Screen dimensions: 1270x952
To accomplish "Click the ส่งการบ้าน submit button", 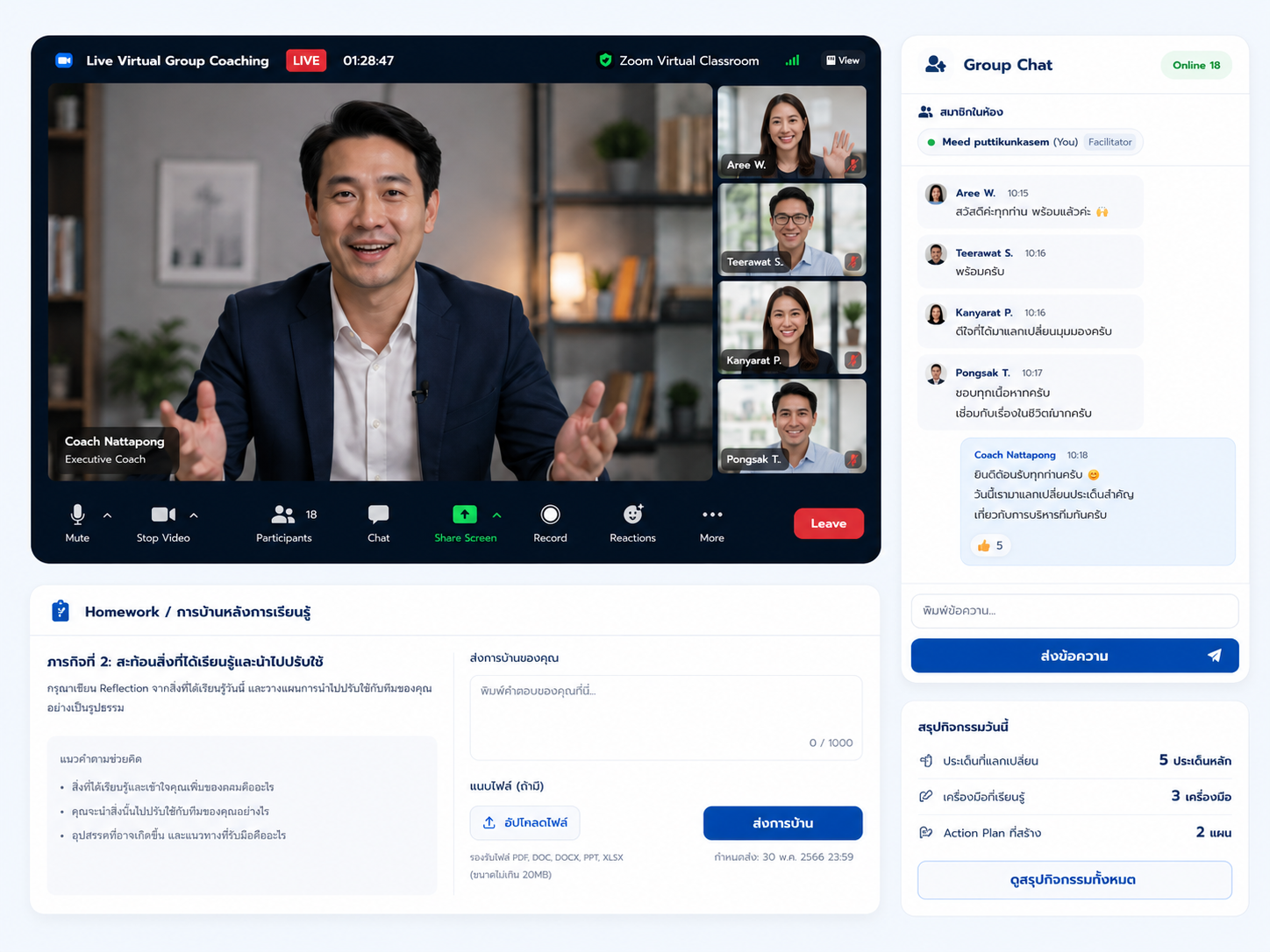I will pyautogui.click(x=782, y=823).
